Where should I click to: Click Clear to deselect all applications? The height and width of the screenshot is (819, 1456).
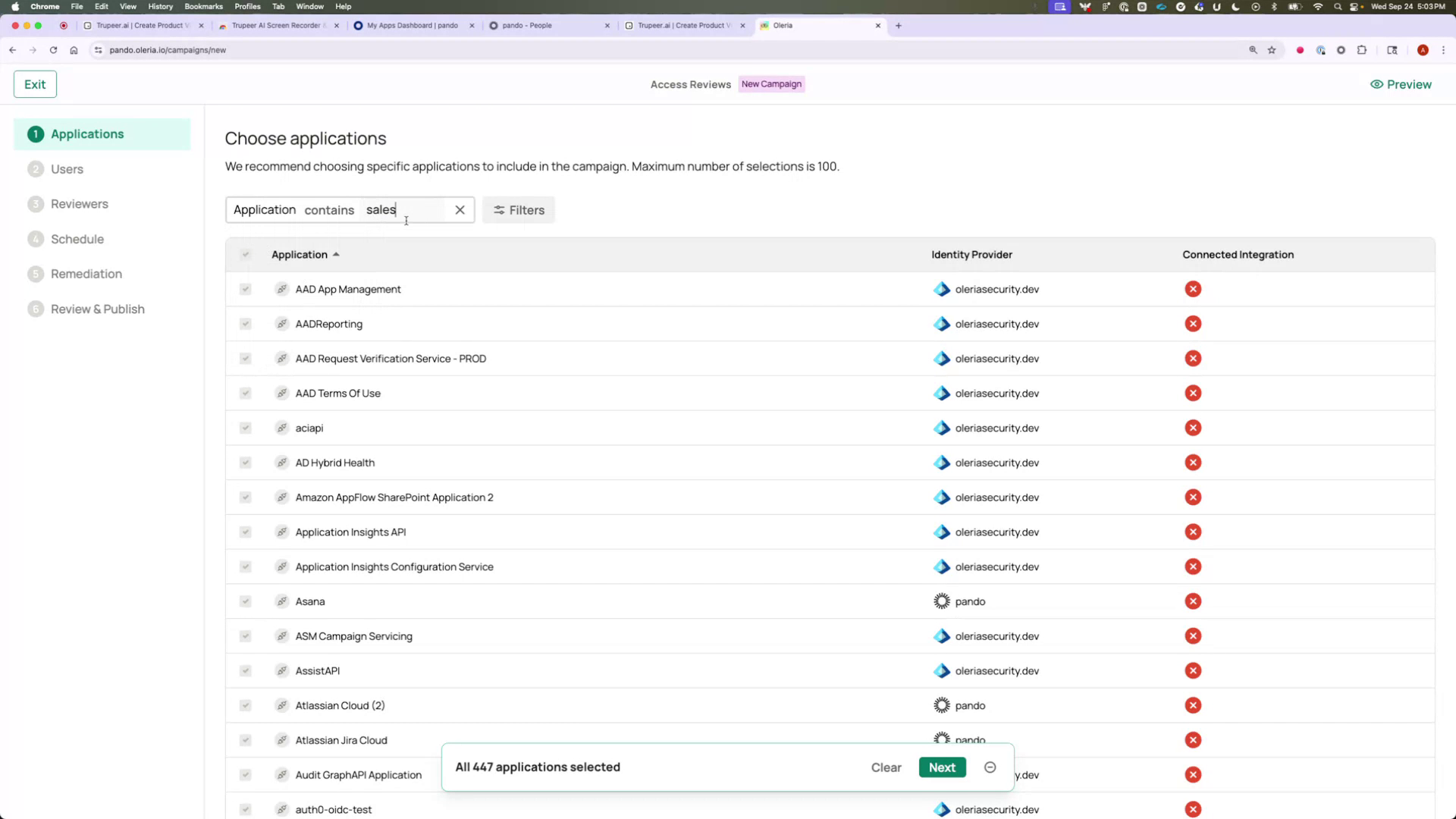[x=886, y=767]
